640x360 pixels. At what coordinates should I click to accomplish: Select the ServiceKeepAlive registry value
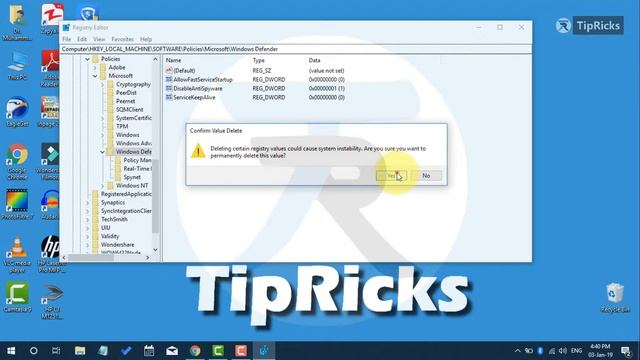pyautogui.click(x=194, y=98)
